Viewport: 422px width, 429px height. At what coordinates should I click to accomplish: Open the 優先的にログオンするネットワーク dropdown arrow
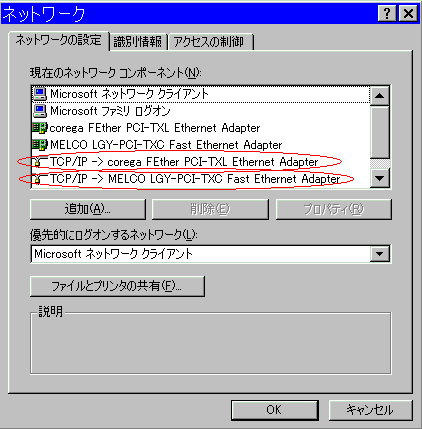[x=379, y=254]
